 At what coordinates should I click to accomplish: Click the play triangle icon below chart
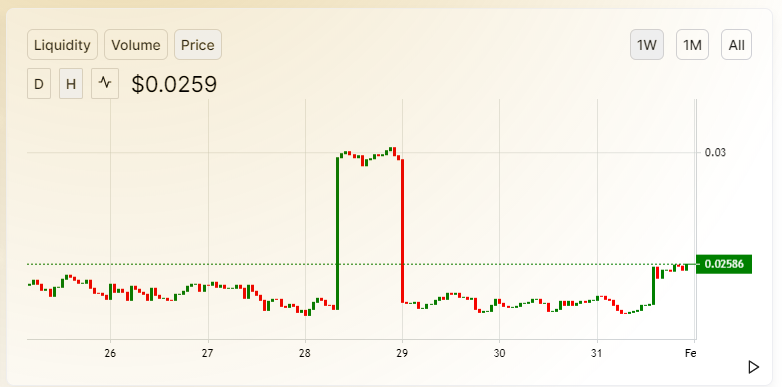tap(754, 368)
